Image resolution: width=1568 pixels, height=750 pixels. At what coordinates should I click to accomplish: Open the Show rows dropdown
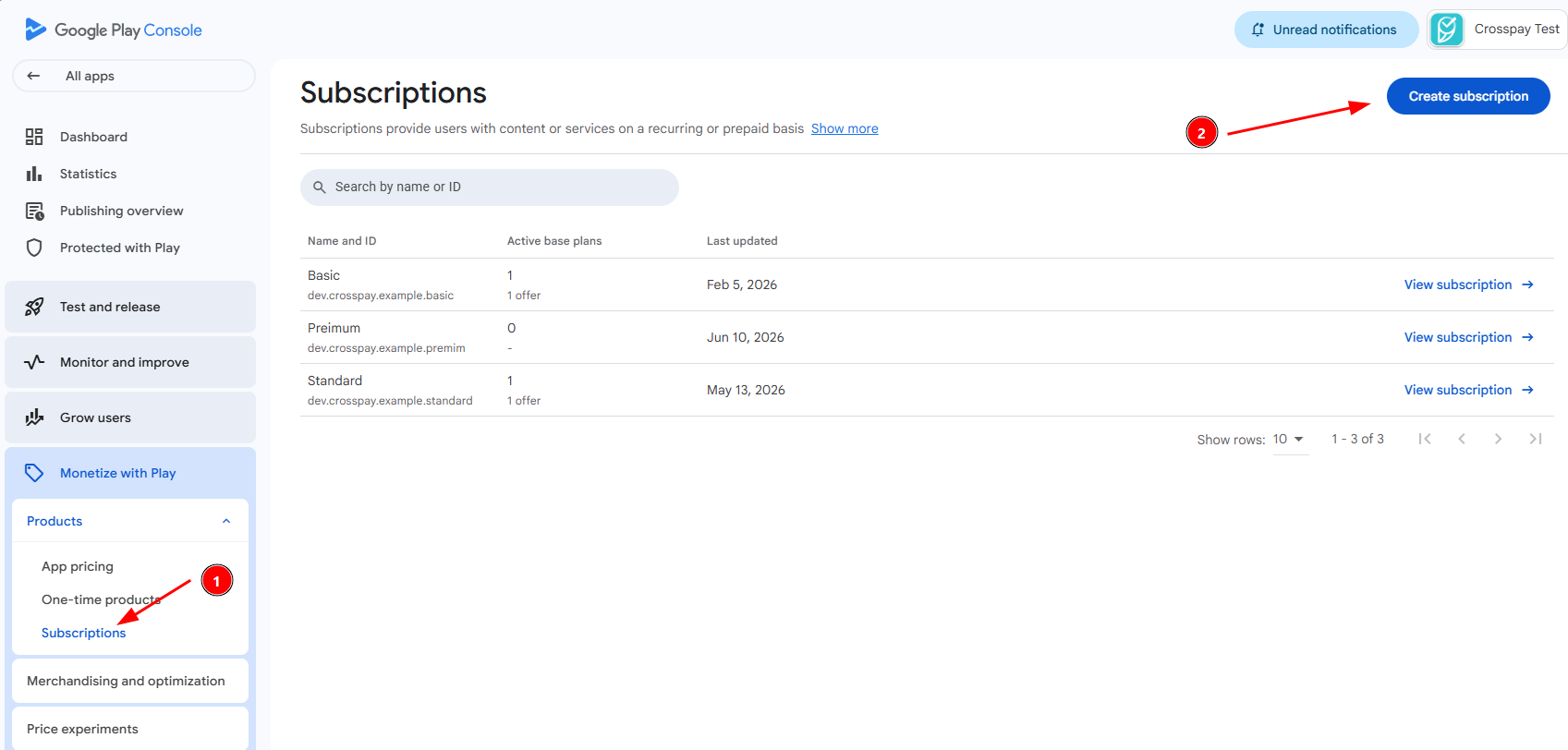[x=1289, y=440]
